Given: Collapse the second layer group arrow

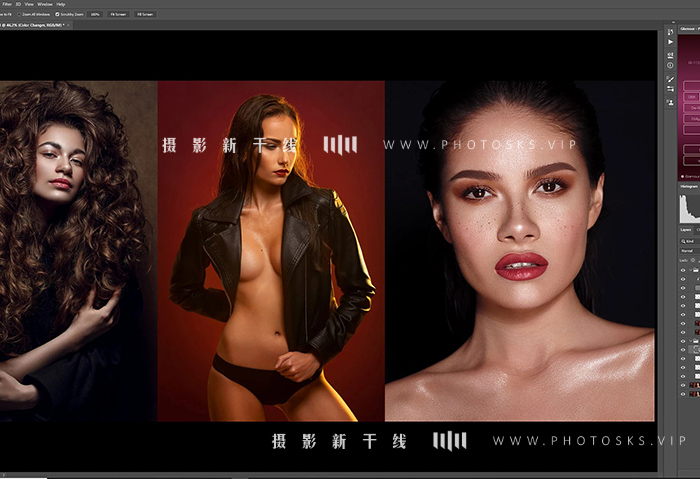Looking at the screenshot, I should pyautogui.click(x=691, y=341).
